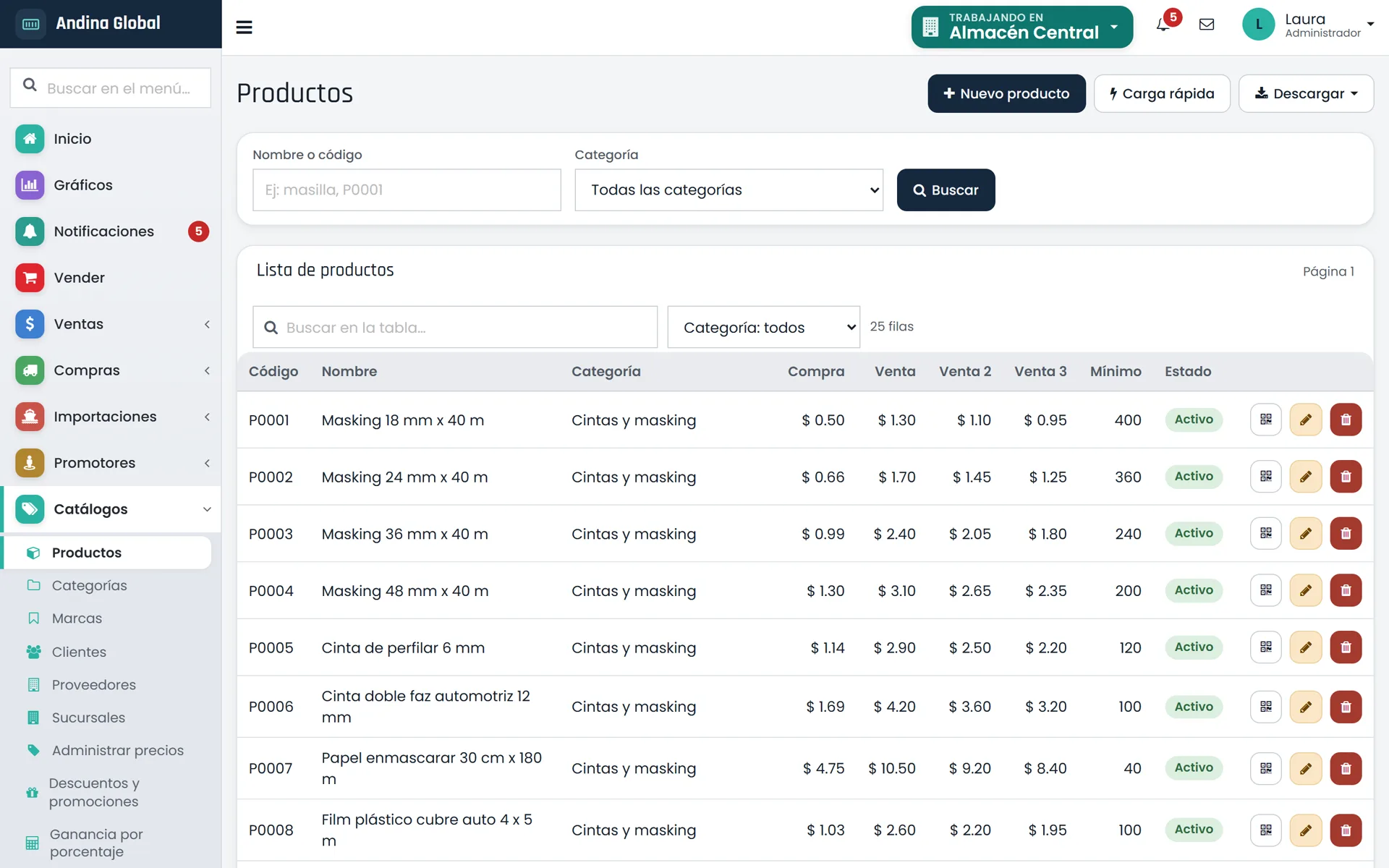Open the Descargar dropdown button
This screenshot has height=868, width=1389.
click(1306, 93)
